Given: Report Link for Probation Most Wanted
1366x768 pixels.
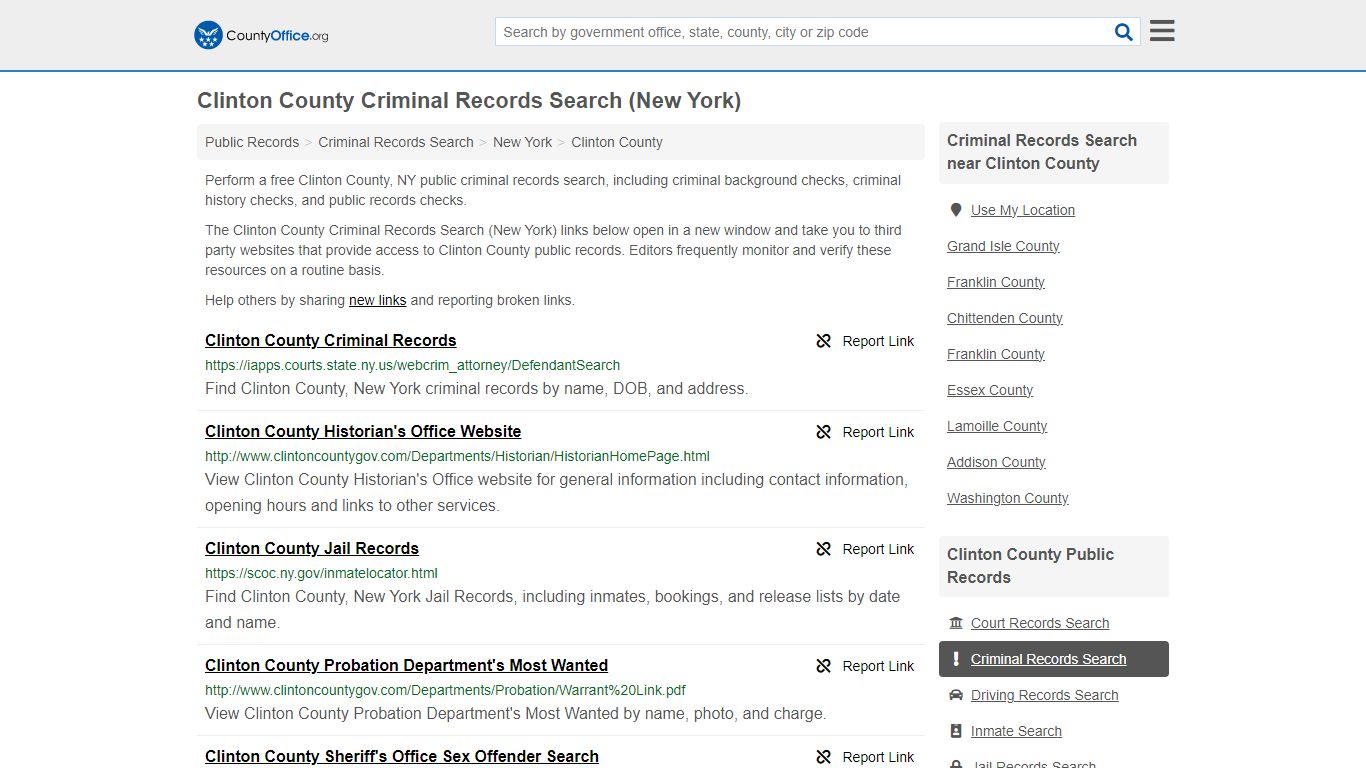Looking at the screenshot, I should coord(878,666).
